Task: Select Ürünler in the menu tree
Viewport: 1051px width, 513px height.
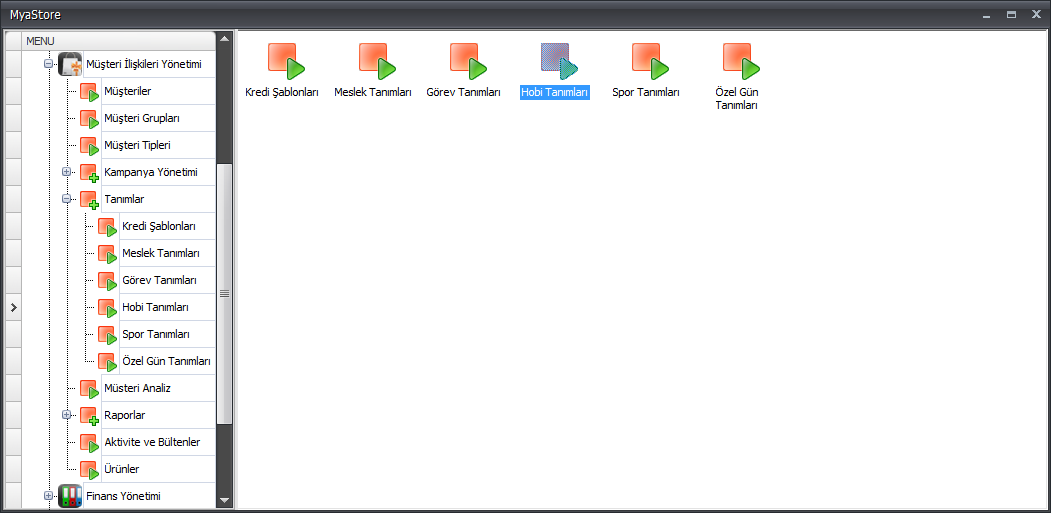Action: click(121, 469)
